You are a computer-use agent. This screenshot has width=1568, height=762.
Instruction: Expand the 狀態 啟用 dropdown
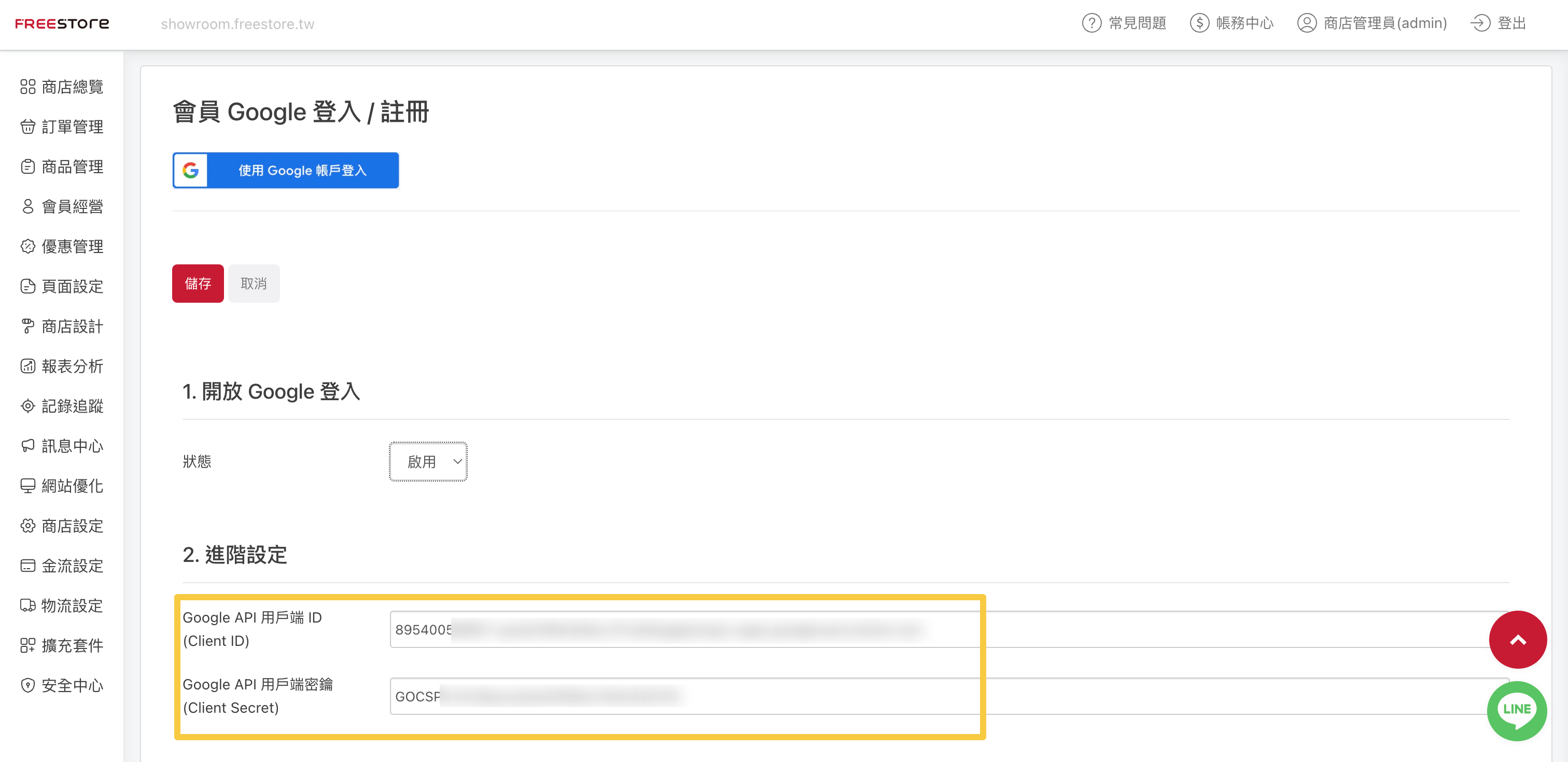[x=428, y=461]
